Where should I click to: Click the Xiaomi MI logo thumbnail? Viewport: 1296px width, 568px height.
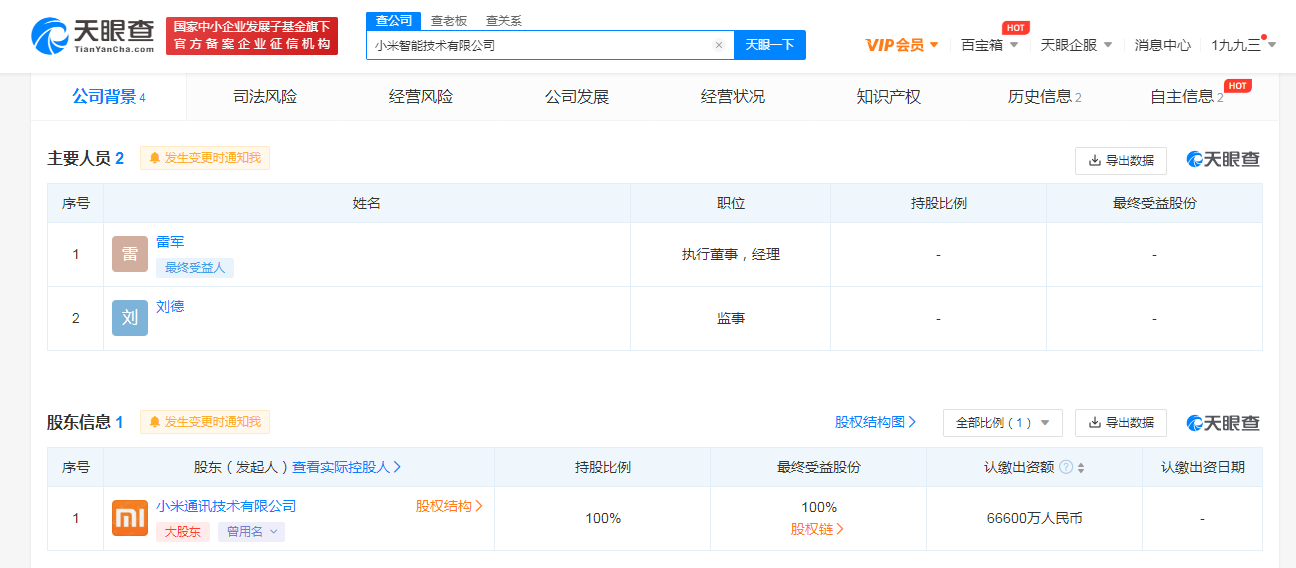coord(130,518)
